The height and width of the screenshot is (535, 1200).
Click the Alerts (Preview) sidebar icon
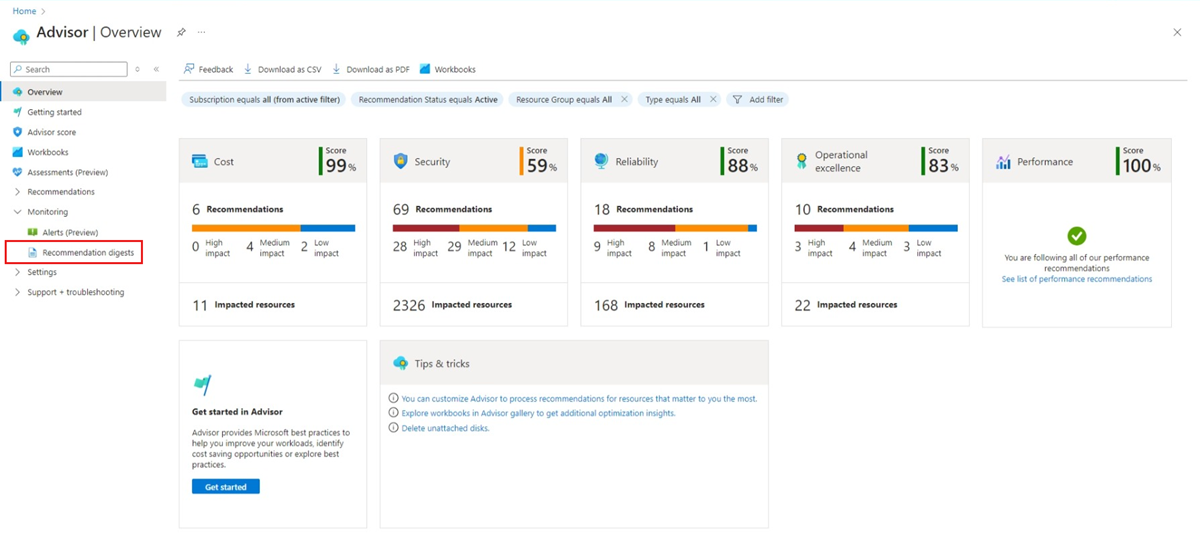tap(32, 232)
